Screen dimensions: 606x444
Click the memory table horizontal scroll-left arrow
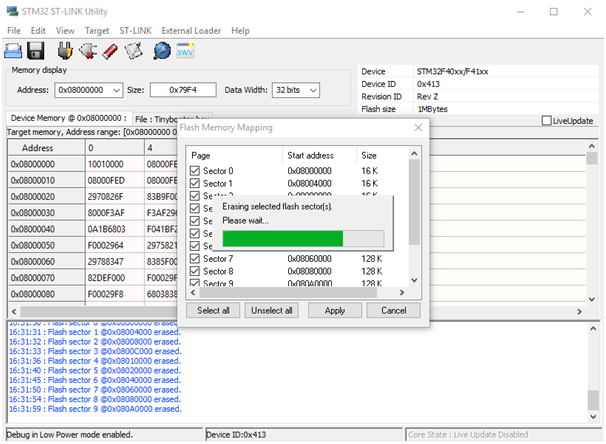point(14,311)
